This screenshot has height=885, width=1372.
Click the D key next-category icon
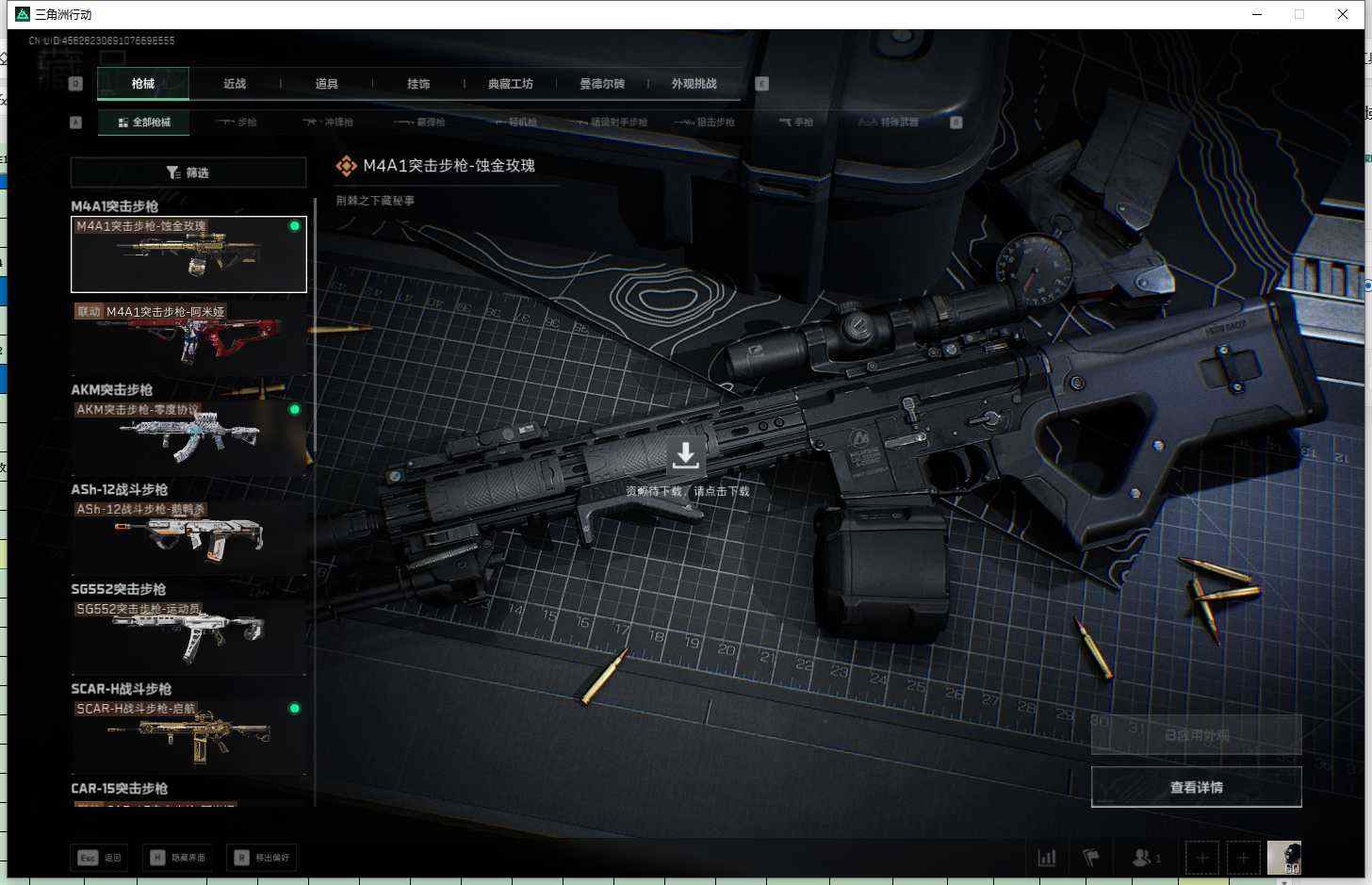[956, 123]
